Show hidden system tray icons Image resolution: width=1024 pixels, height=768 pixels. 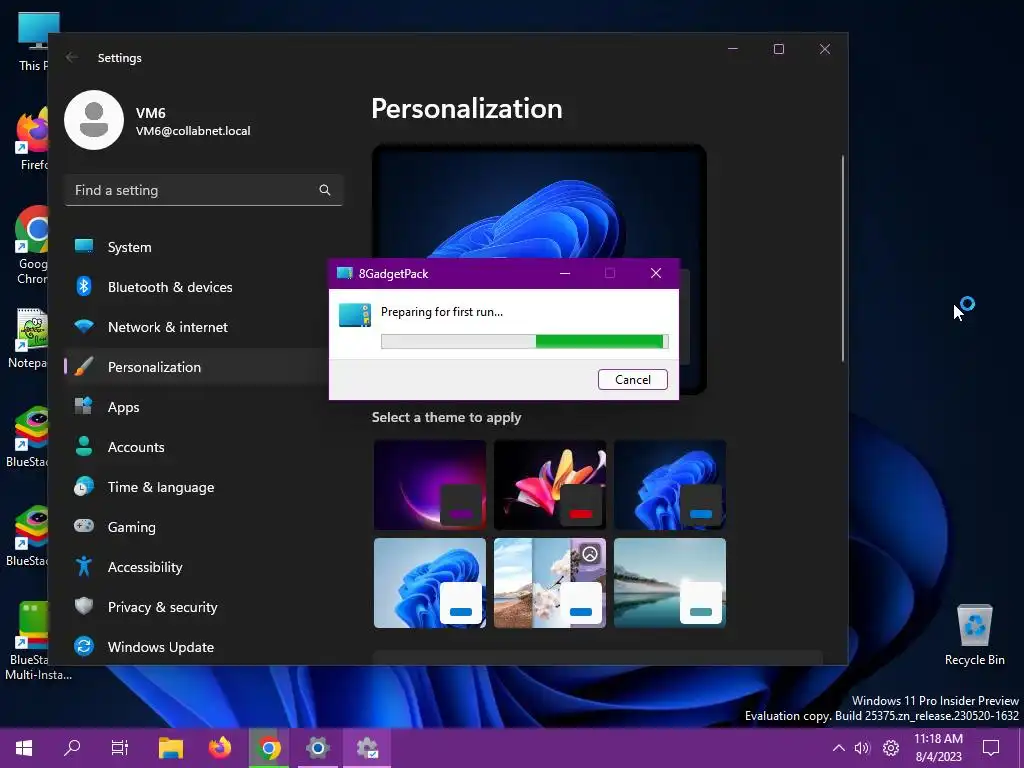(839, 748)
